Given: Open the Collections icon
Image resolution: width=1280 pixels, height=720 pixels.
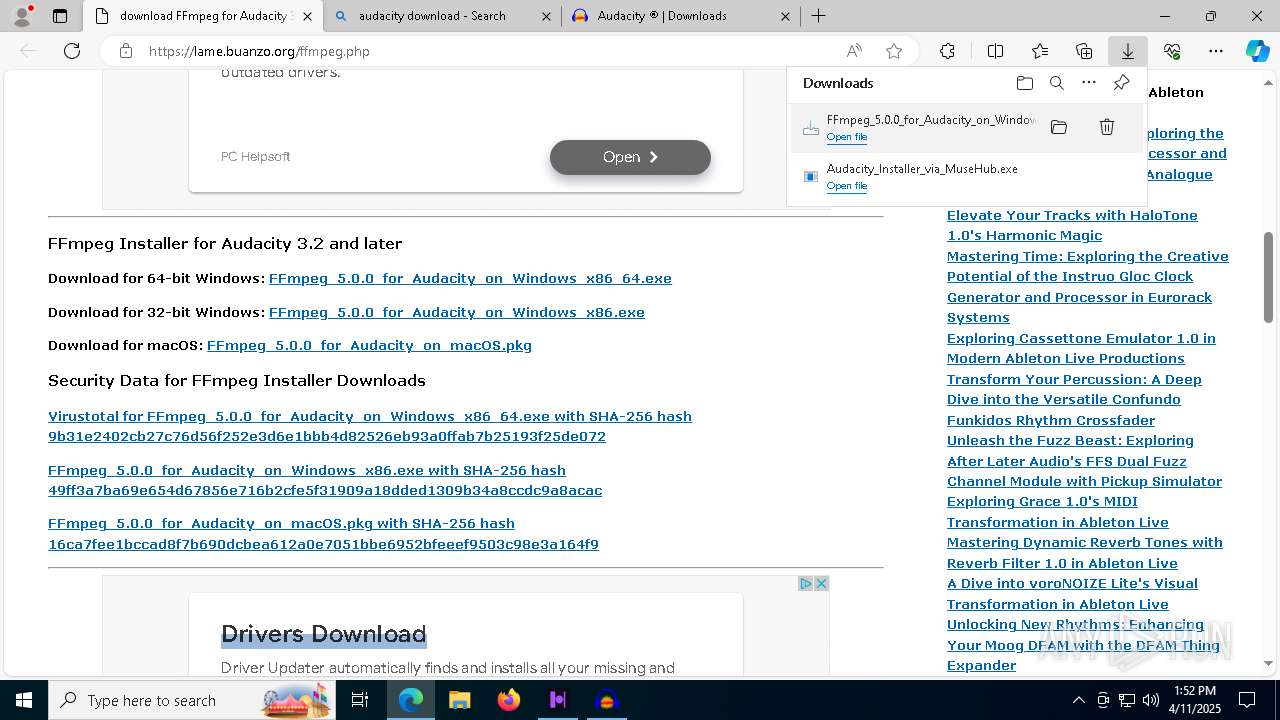Looking at the screenshot, I should [1084, 51].
